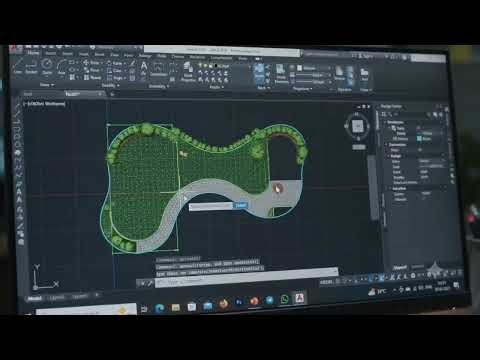This screenshot has width=480, height=360.
Task: Expand the Layers panel dropdown
Action: click(216, 87)
